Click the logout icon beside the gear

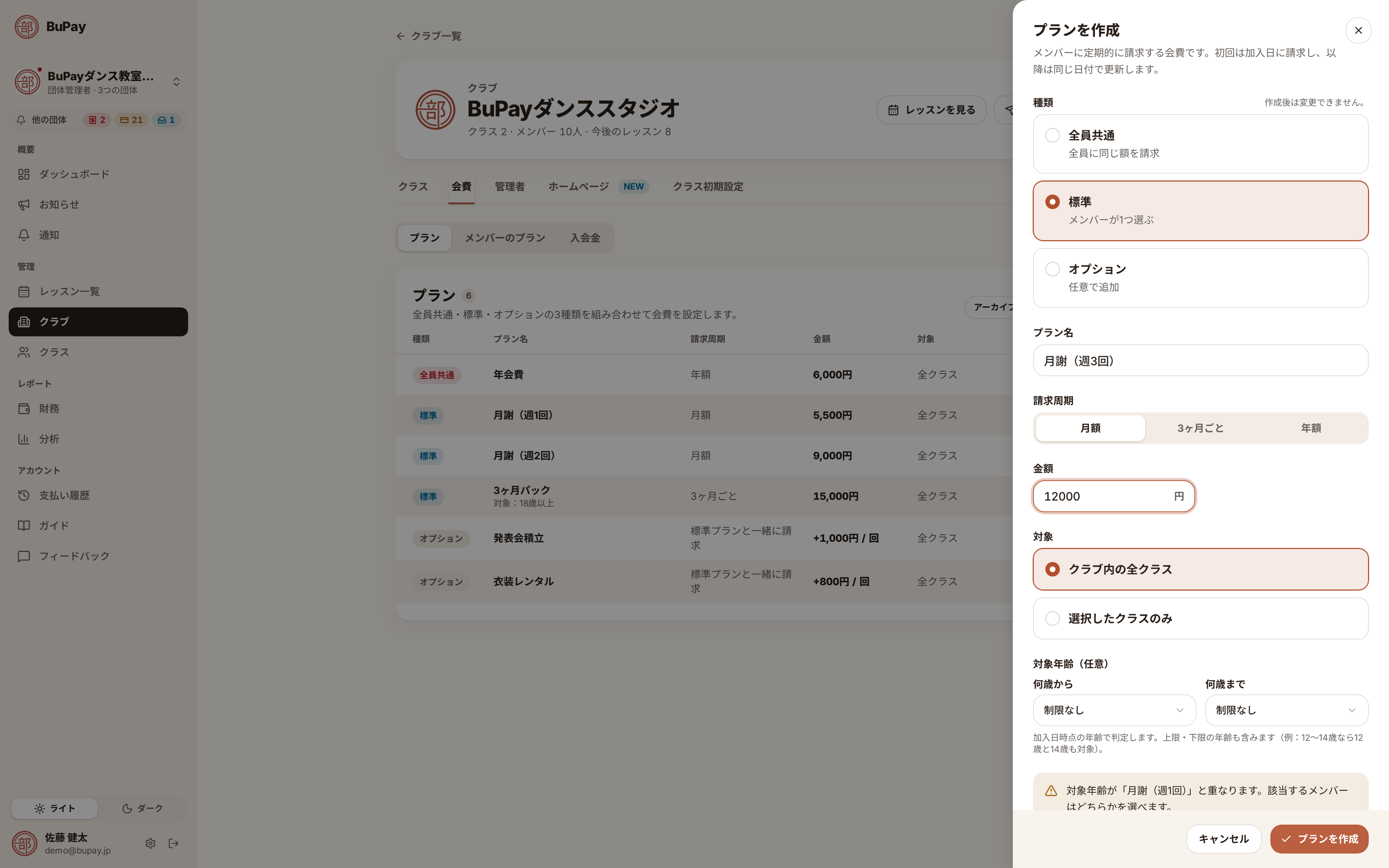pos(173,843)
